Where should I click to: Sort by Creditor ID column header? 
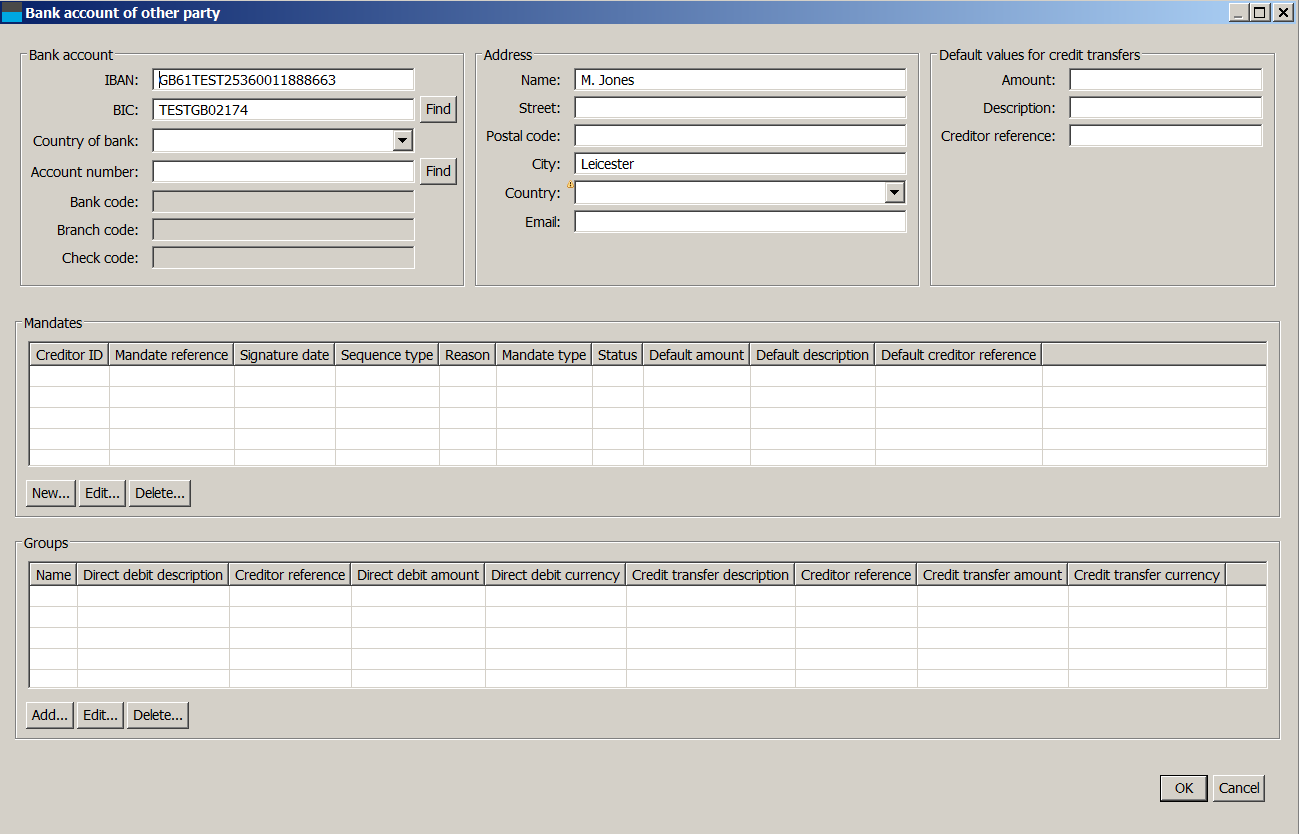pos(69,355)
